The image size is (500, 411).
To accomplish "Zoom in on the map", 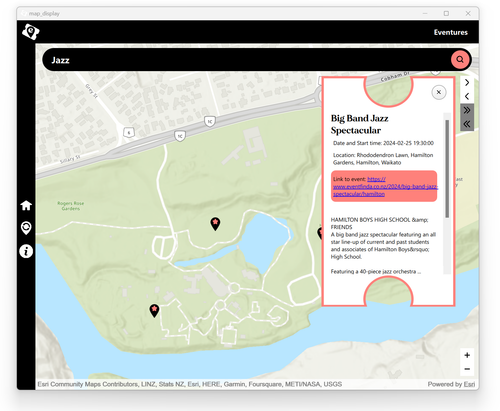I will 467,355.
